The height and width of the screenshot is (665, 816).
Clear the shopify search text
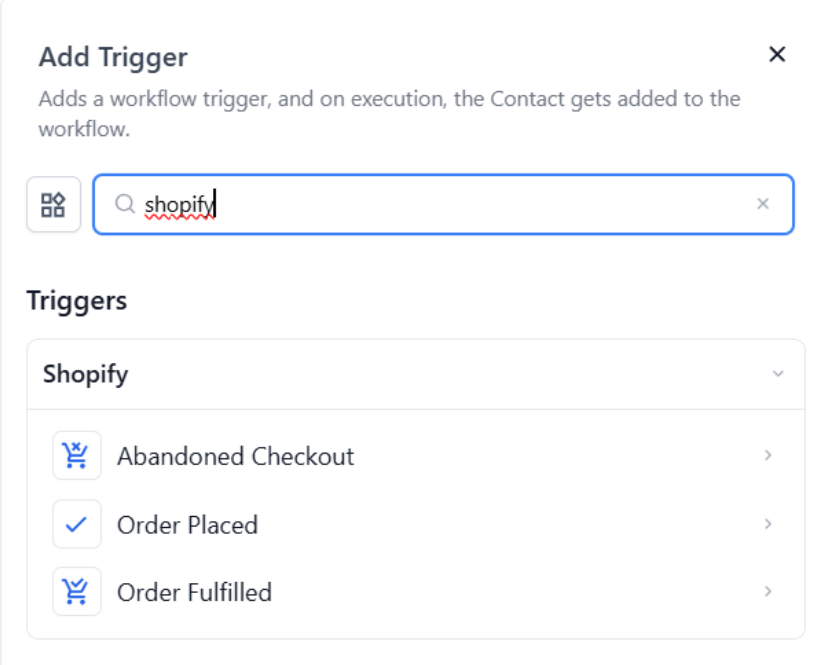763,204
